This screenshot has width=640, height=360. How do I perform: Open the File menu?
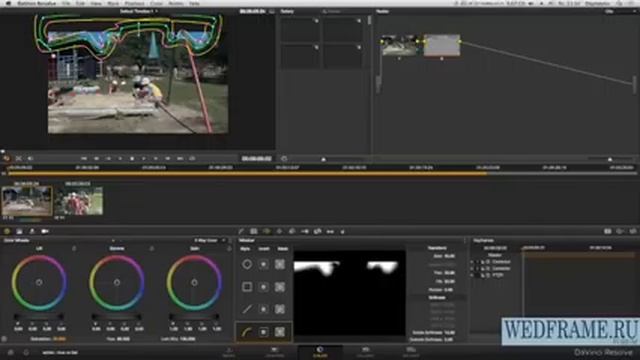[x=66, y=3]
